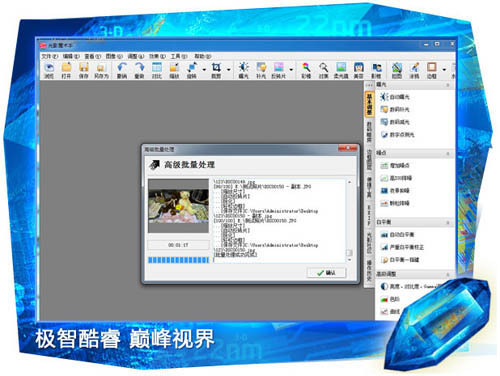Screen dimensions: 500x376
Task: Click the 撤销 undo arrow icon
Action: (122, 70)
